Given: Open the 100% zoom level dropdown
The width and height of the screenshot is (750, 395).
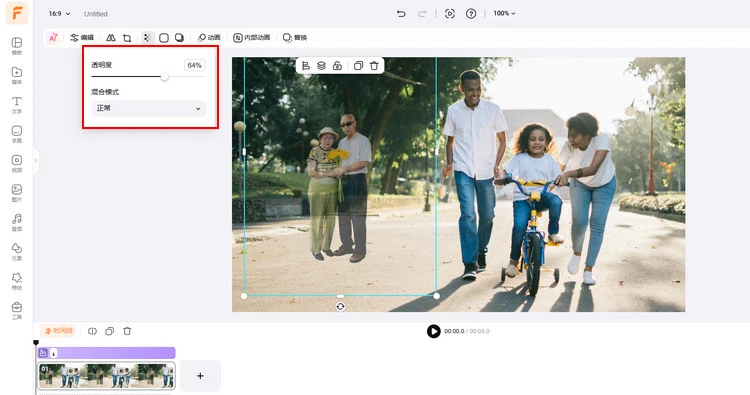Looking at the screenshot, I should [x=504, y=13].
